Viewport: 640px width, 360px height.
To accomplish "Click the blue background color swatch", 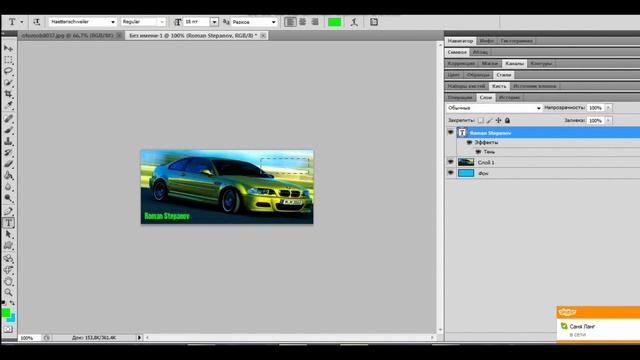I will 12,318.
